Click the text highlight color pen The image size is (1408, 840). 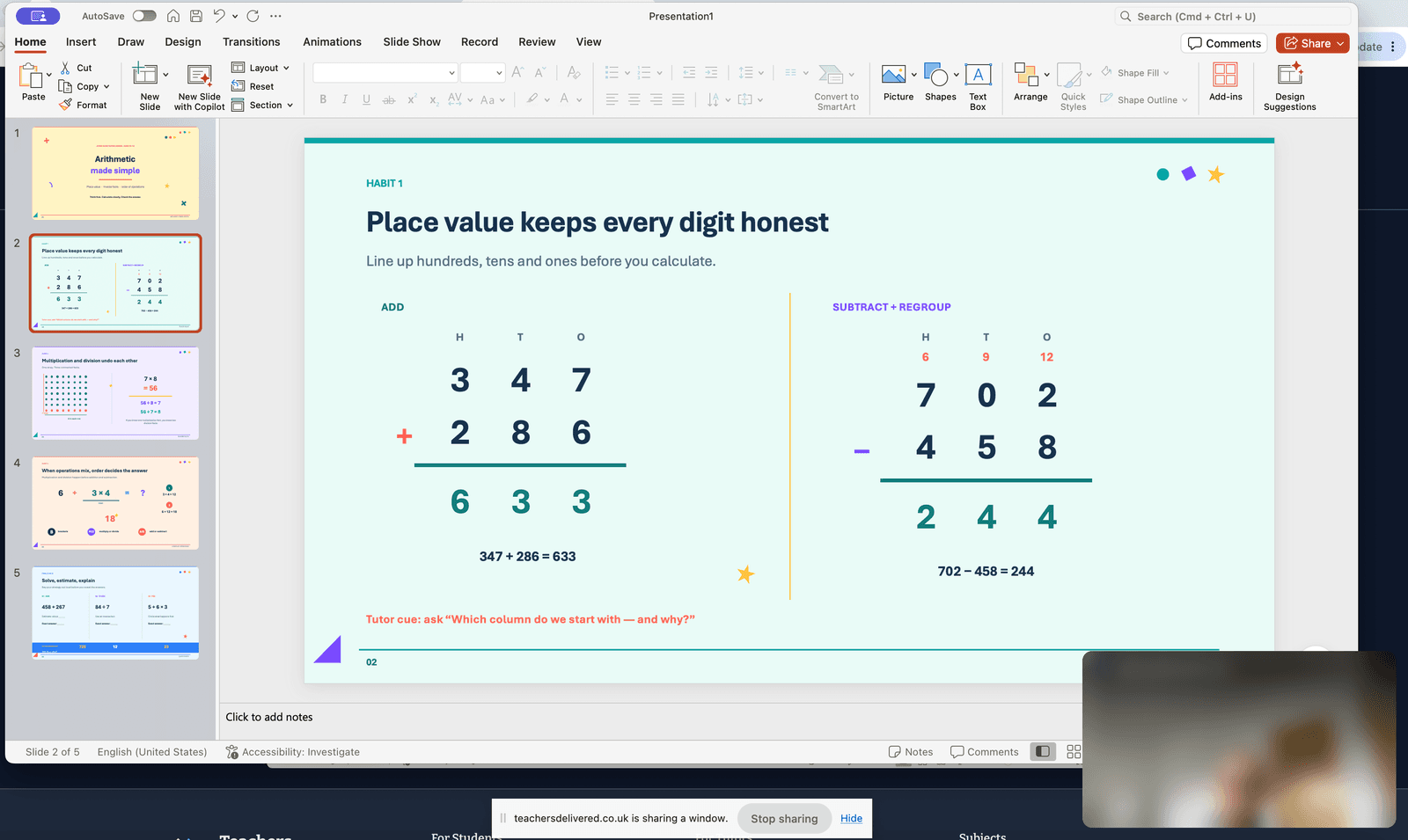532,99
